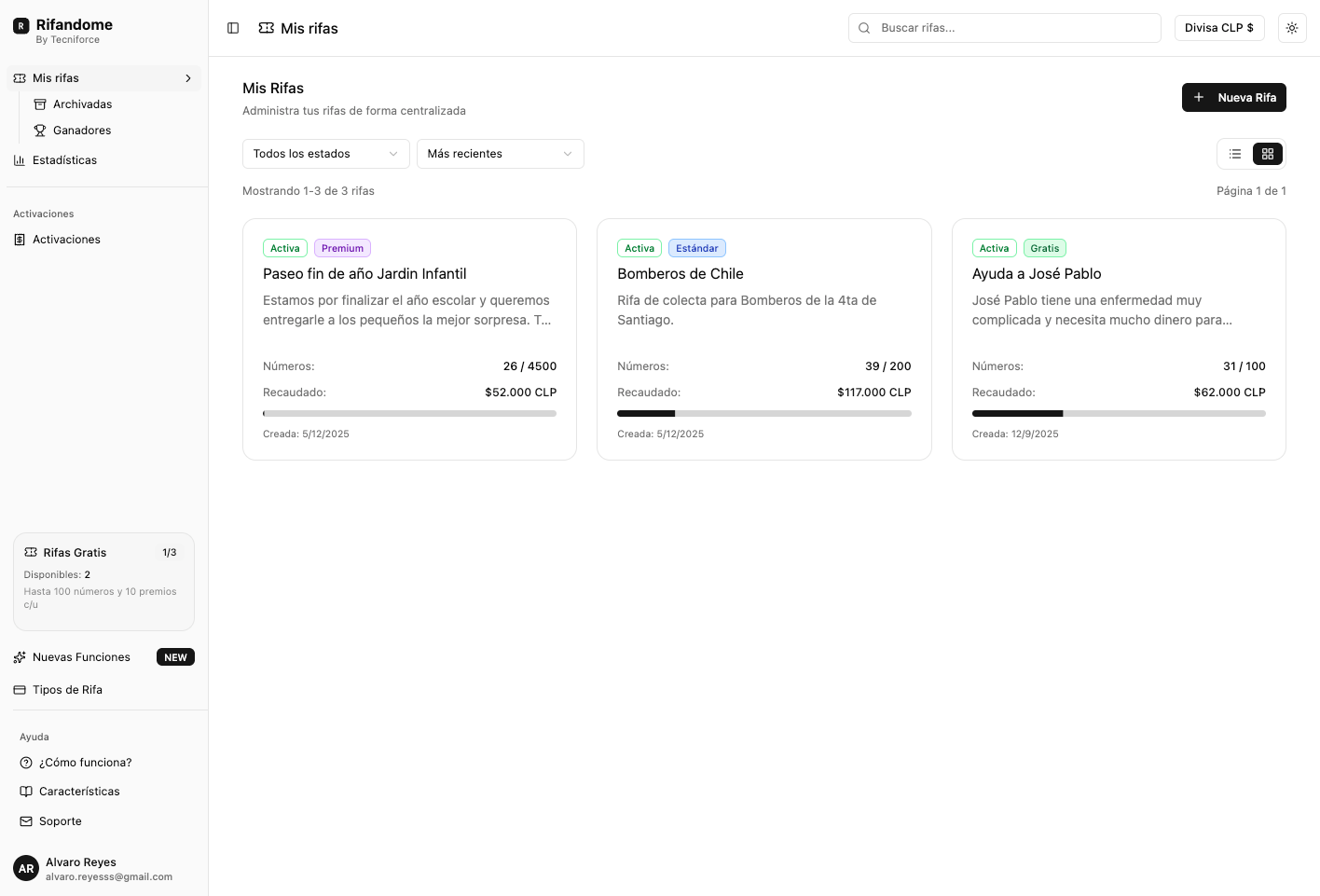Open Nuevas Funciones sparkle item

(81, 657)
